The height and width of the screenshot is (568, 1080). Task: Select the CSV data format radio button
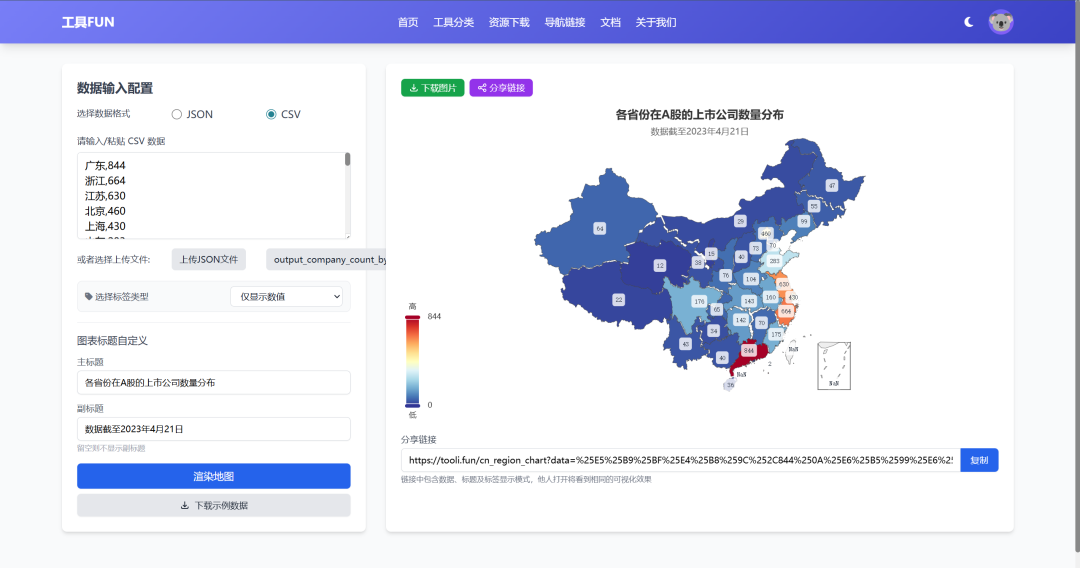(x=271, y=114)
